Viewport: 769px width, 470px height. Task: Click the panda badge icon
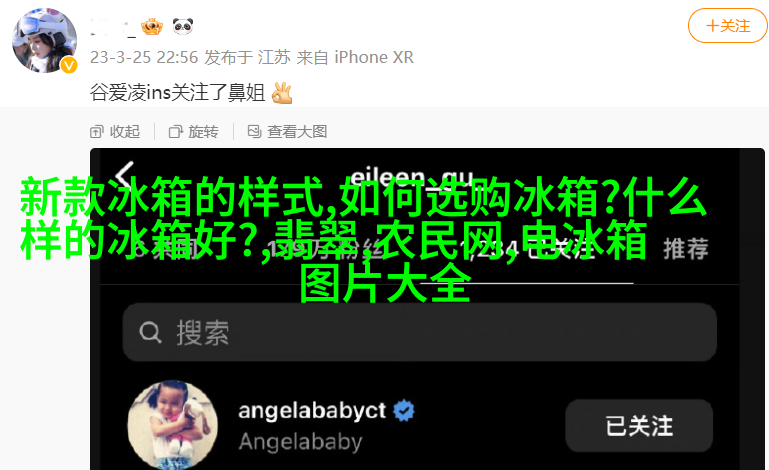(183, 26)
